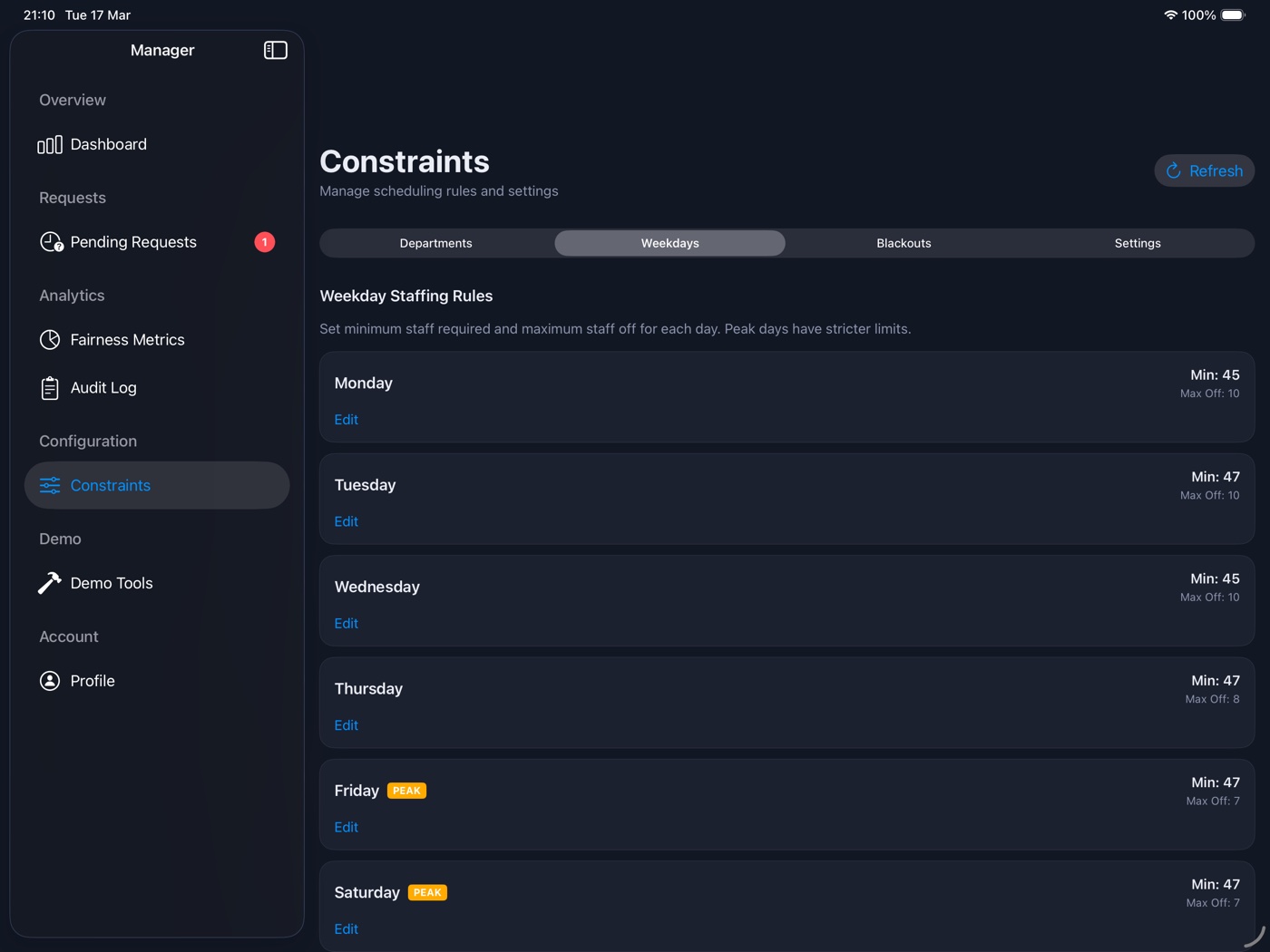Select the Weekdays tab
Viewport: 1270px width, 952px height.
pos(670,243)
